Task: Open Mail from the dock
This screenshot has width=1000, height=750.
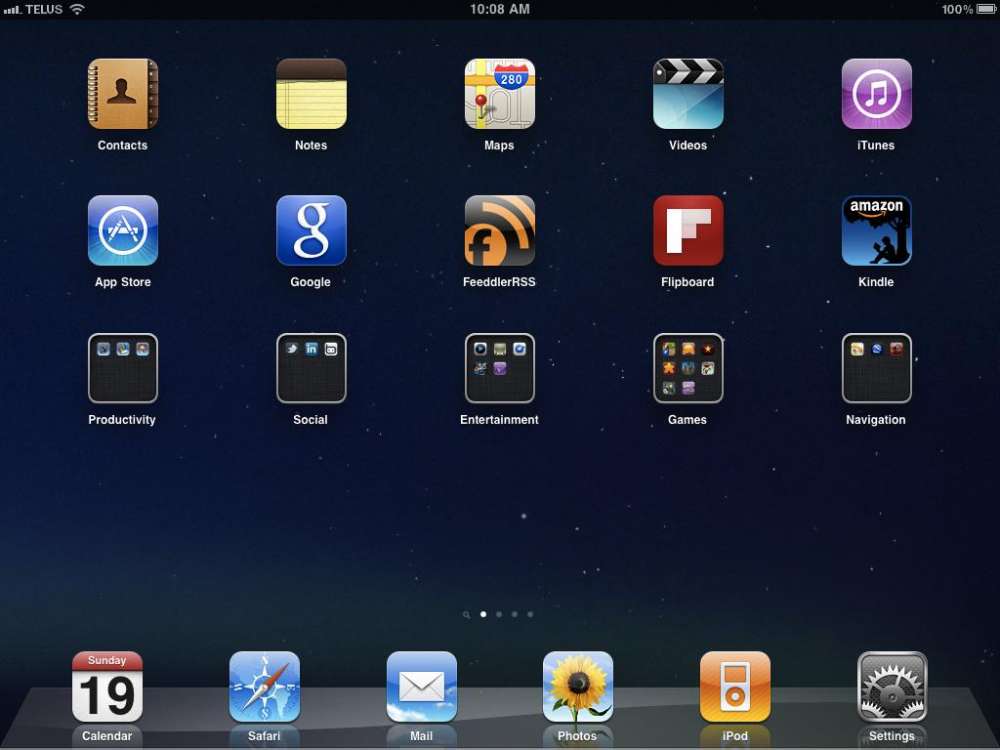Action: (421, 687)
